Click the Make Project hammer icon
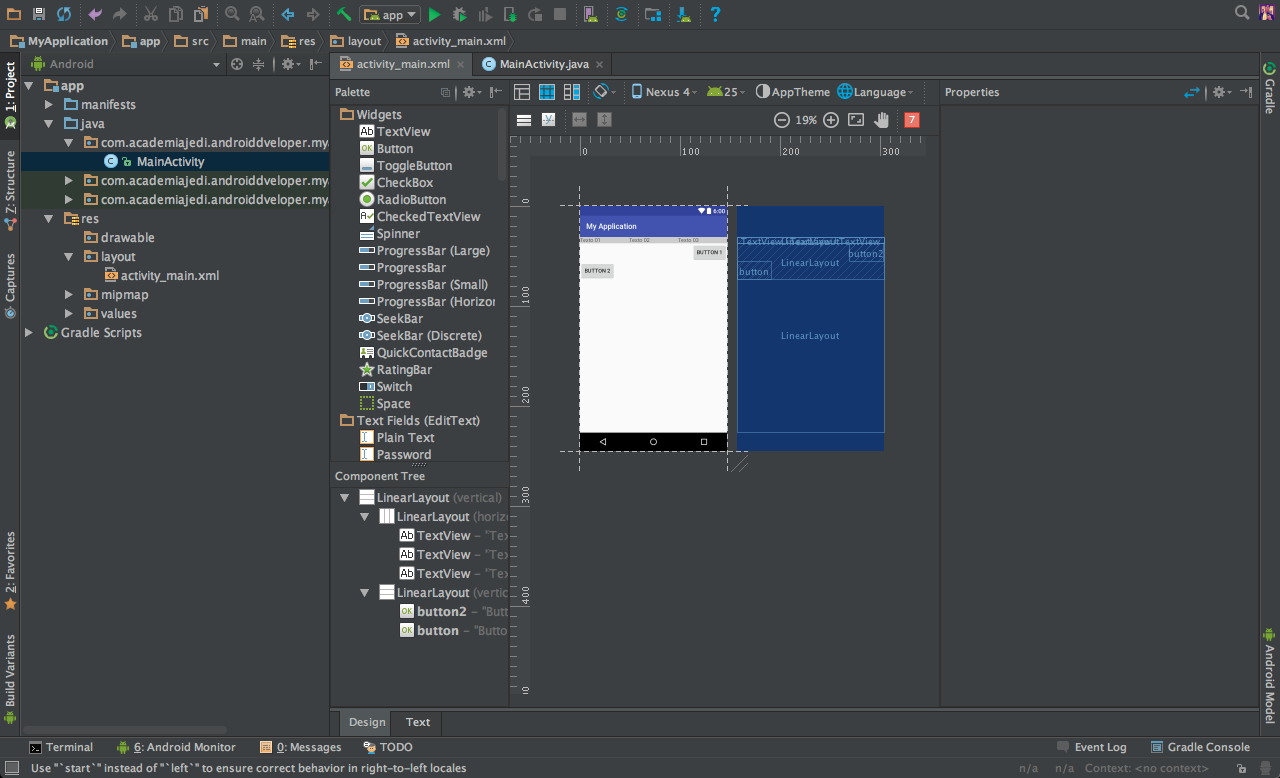This screenshot has height=778, width=1280. [343, 14]
